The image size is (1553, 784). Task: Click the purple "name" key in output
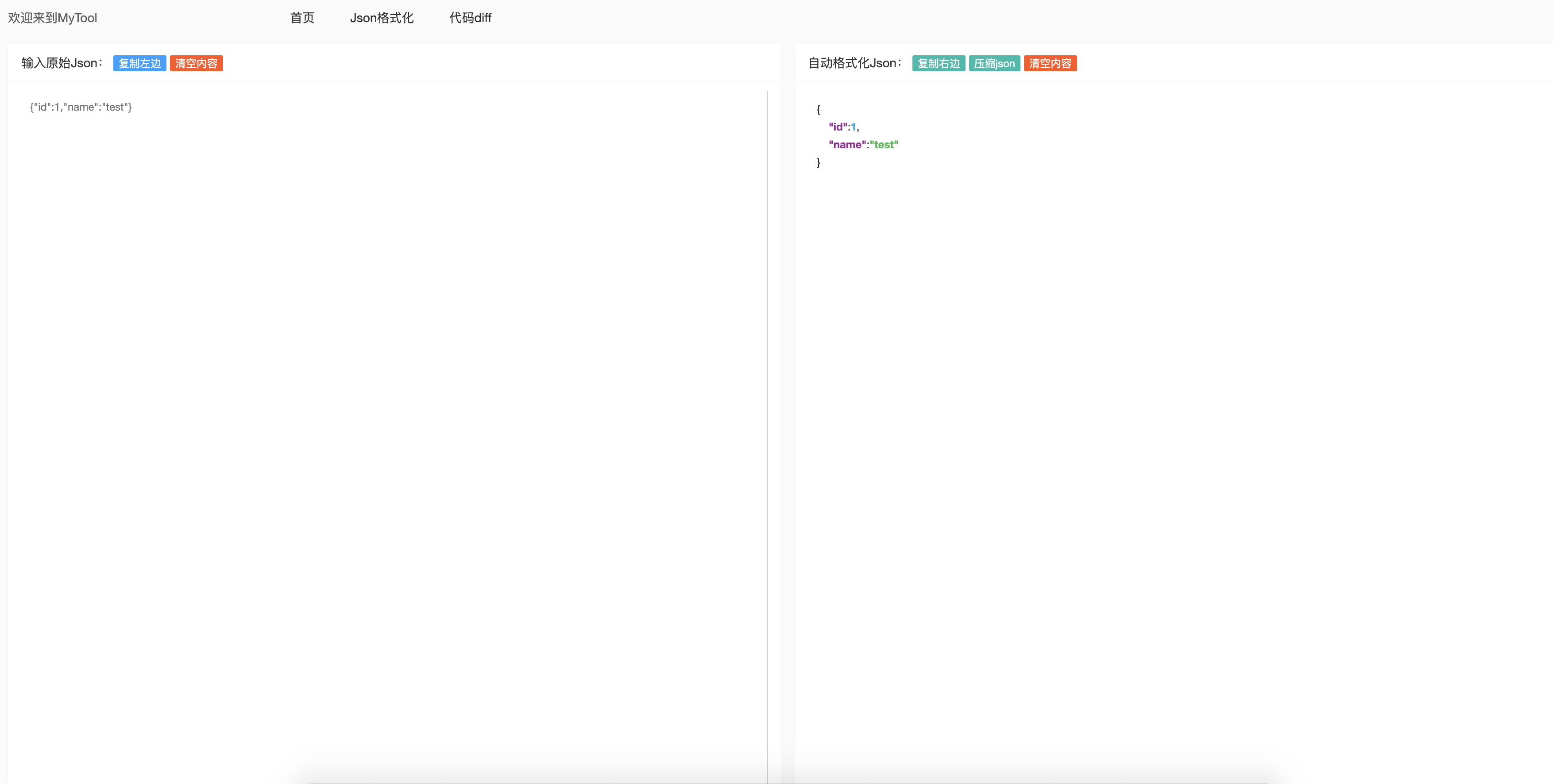[x=847, y=145]
